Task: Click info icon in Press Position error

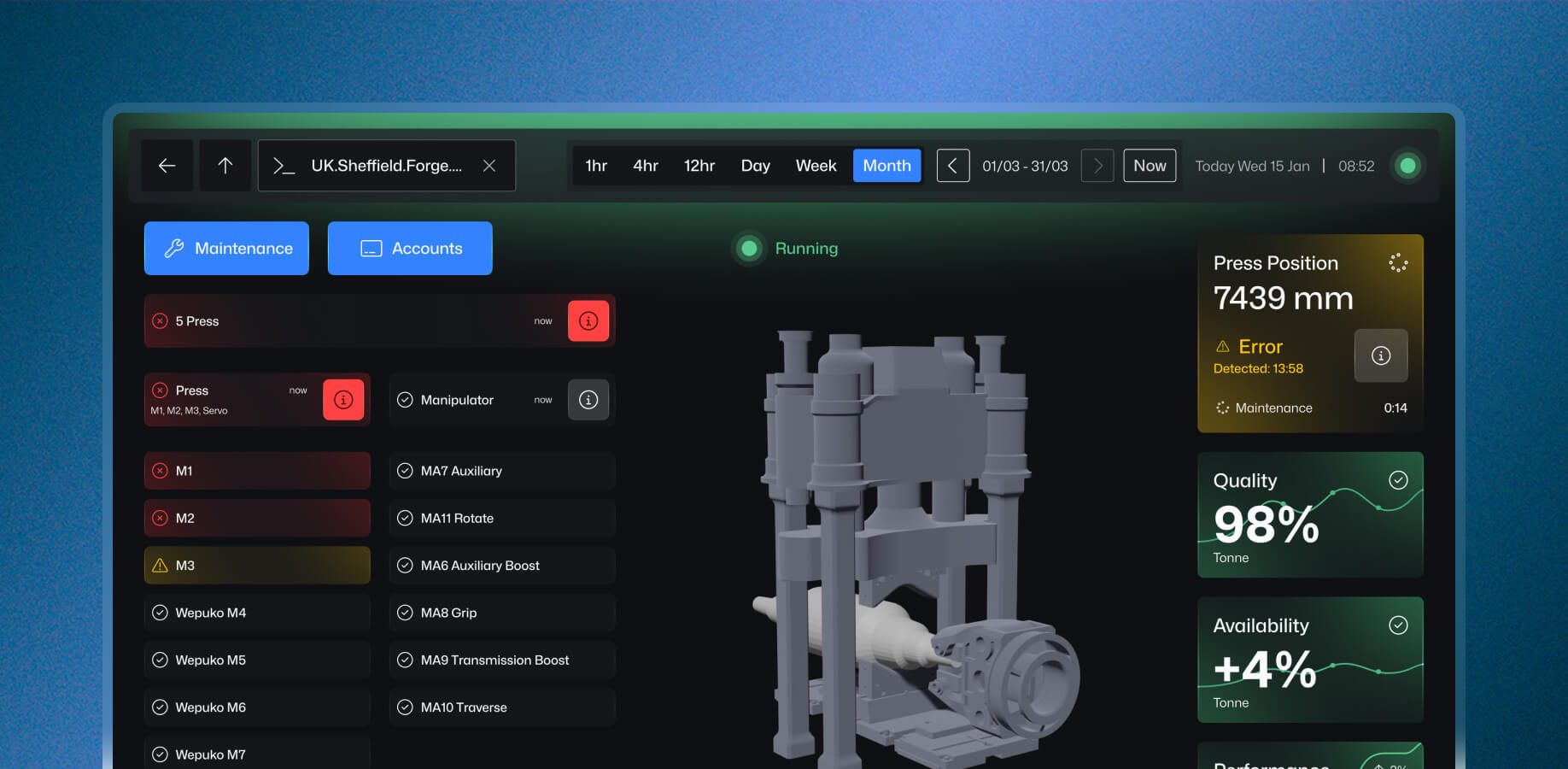Action: point(1381,355)
